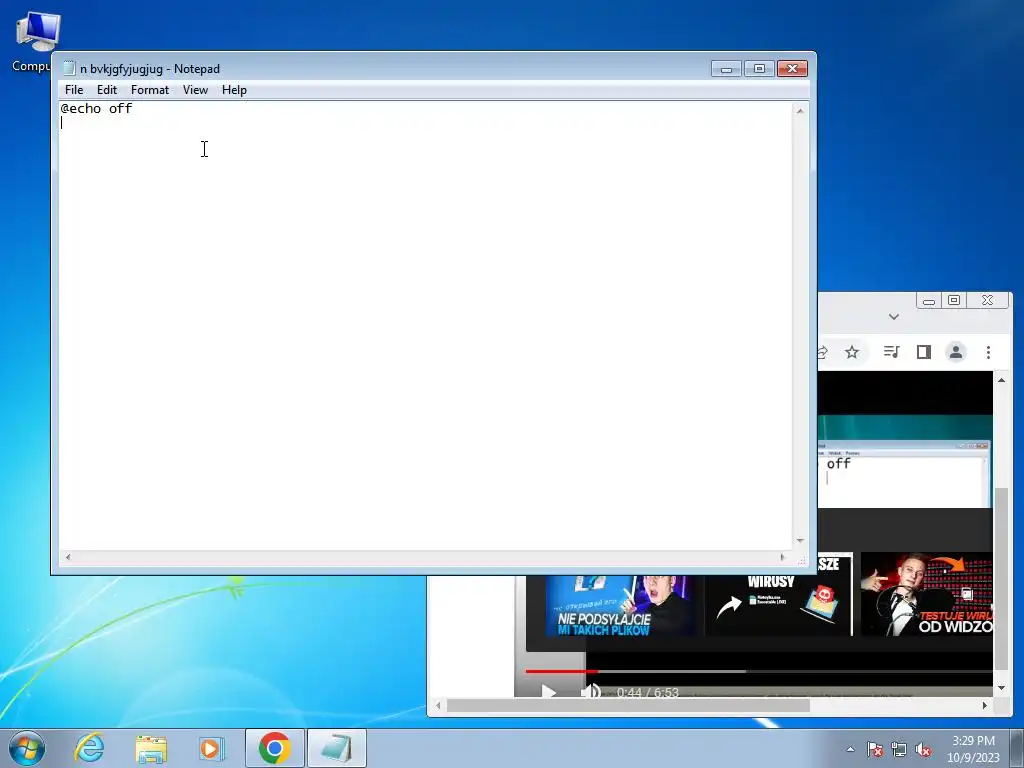Viewport: 1024px width, 768px height.
Task: Open Windows Media Player from taskbar
Action: pos(211,748)
